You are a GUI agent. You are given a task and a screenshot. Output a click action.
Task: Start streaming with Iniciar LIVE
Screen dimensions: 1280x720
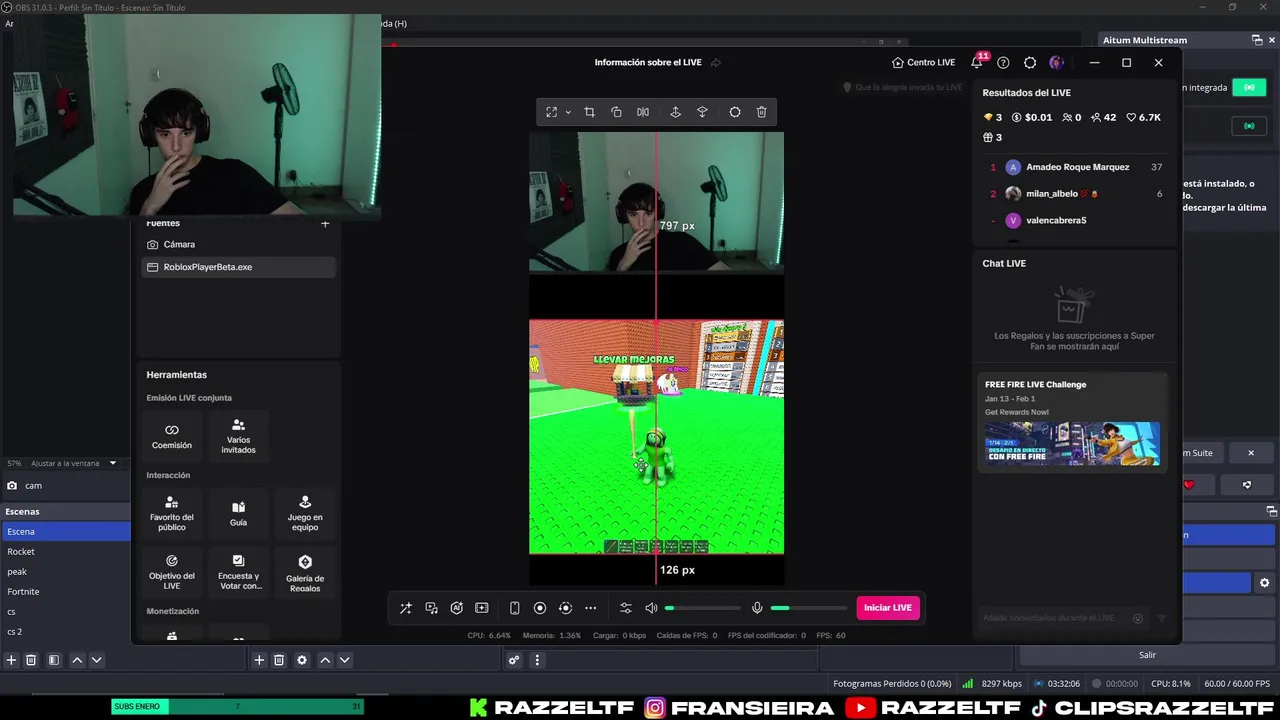(x=888, y=608)
